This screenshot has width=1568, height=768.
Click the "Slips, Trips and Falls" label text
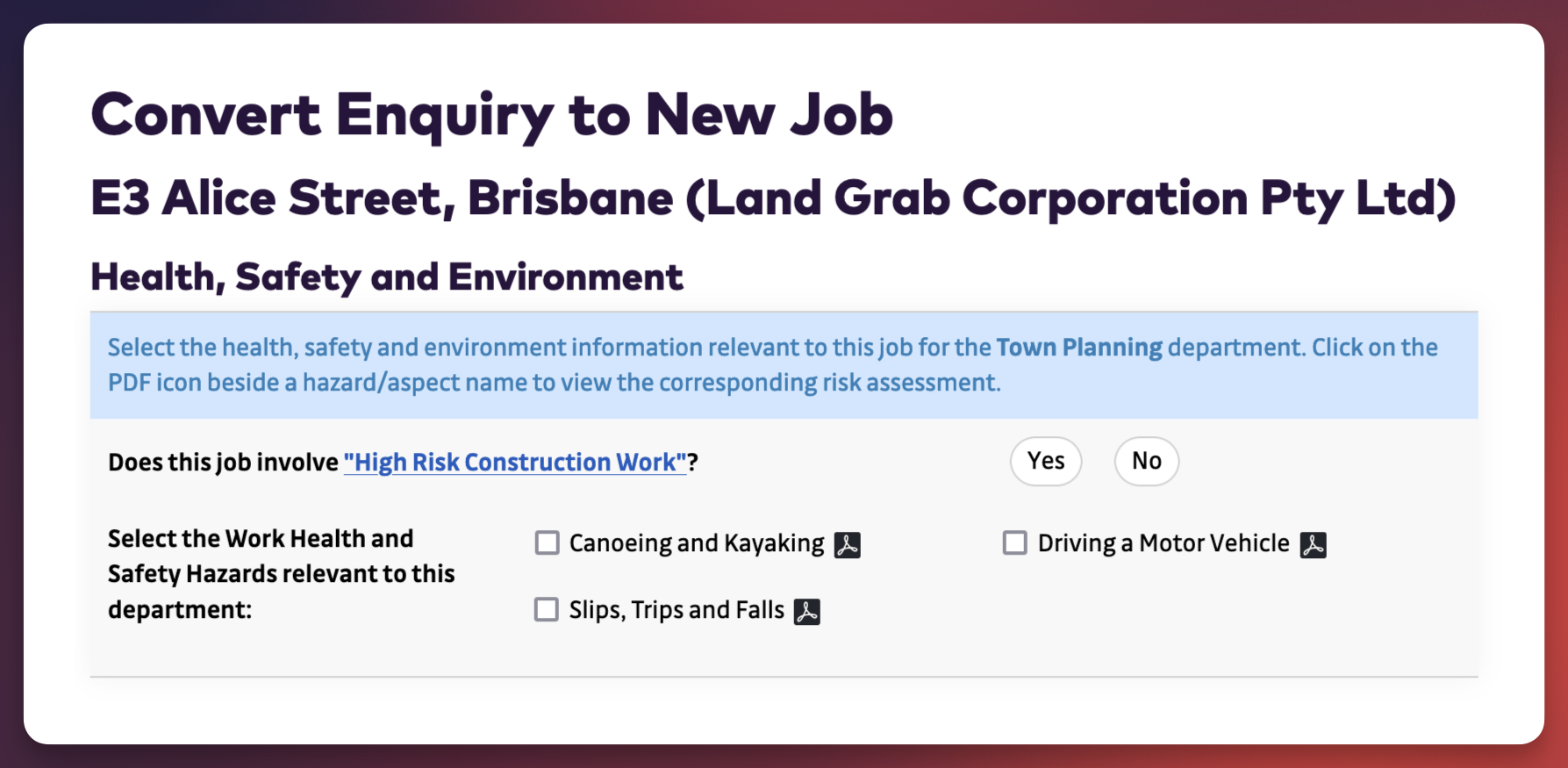click(x=677, y=610)
